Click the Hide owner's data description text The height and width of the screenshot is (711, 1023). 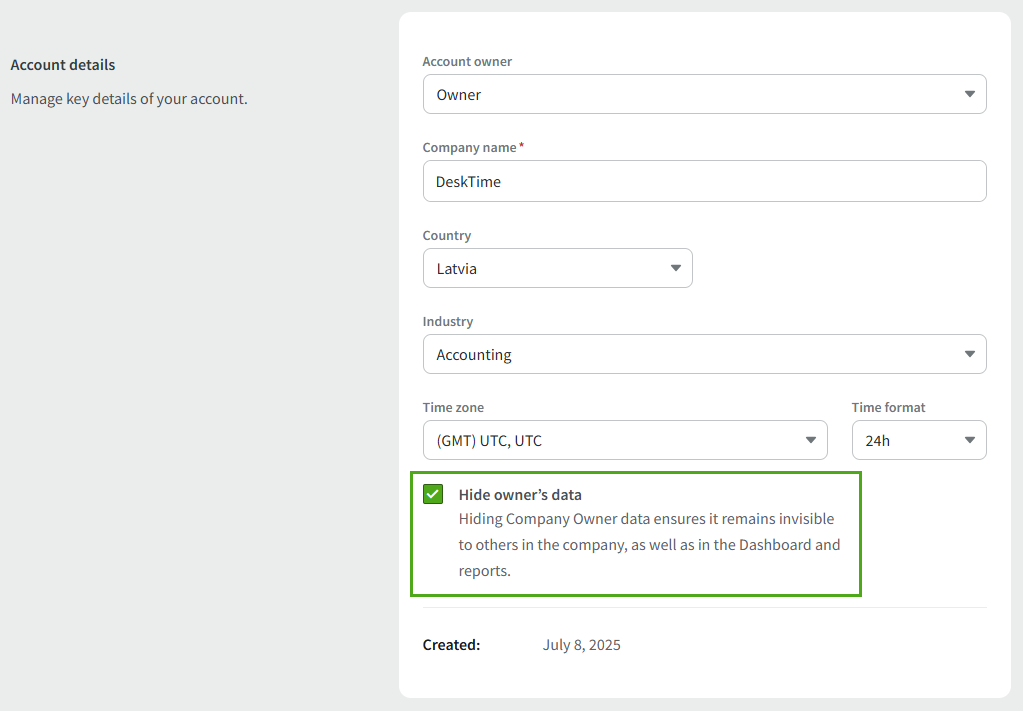click(x=648, y=545)
